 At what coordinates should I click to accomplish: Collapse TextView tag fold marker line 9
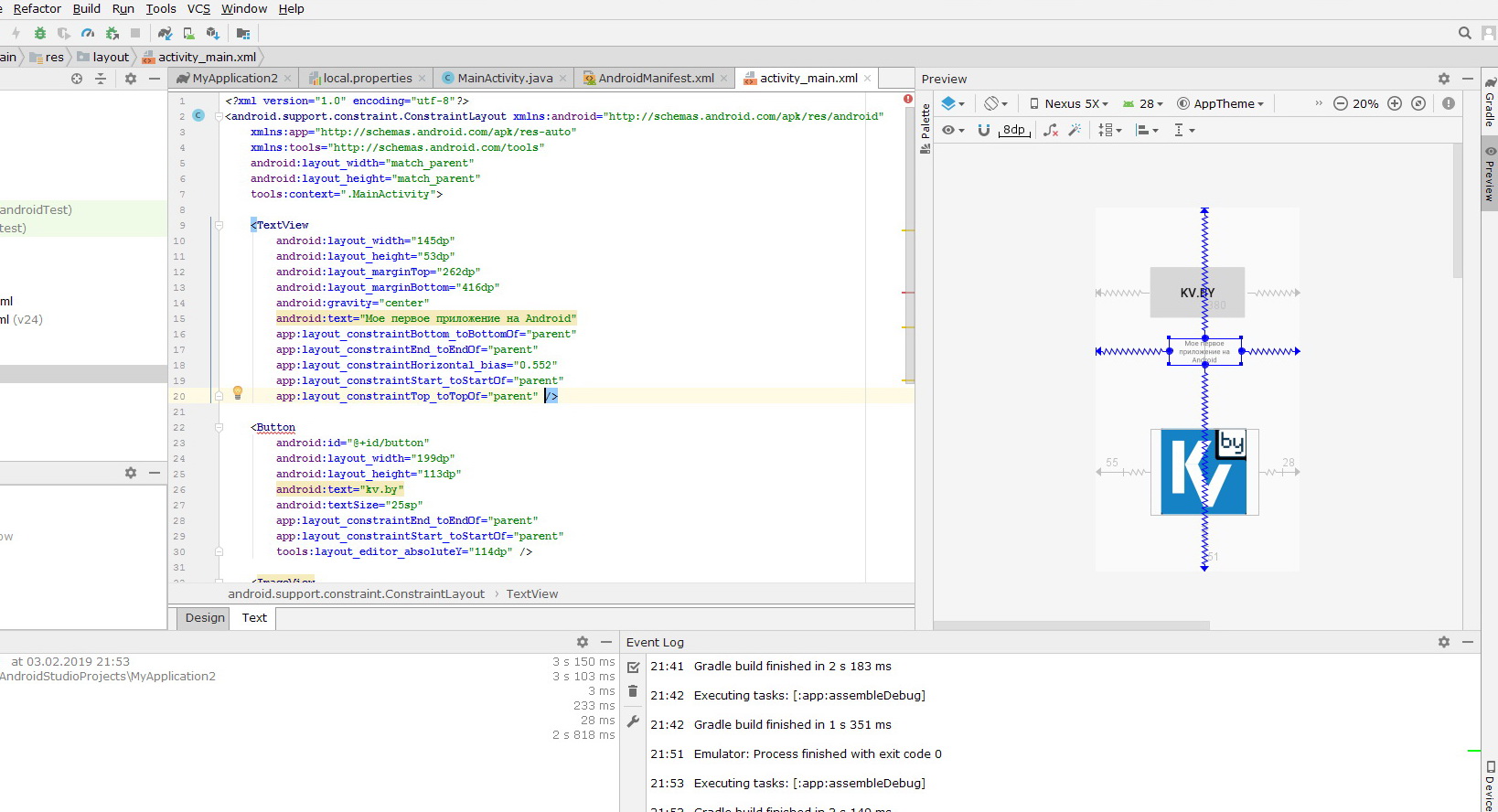[219, 225]
